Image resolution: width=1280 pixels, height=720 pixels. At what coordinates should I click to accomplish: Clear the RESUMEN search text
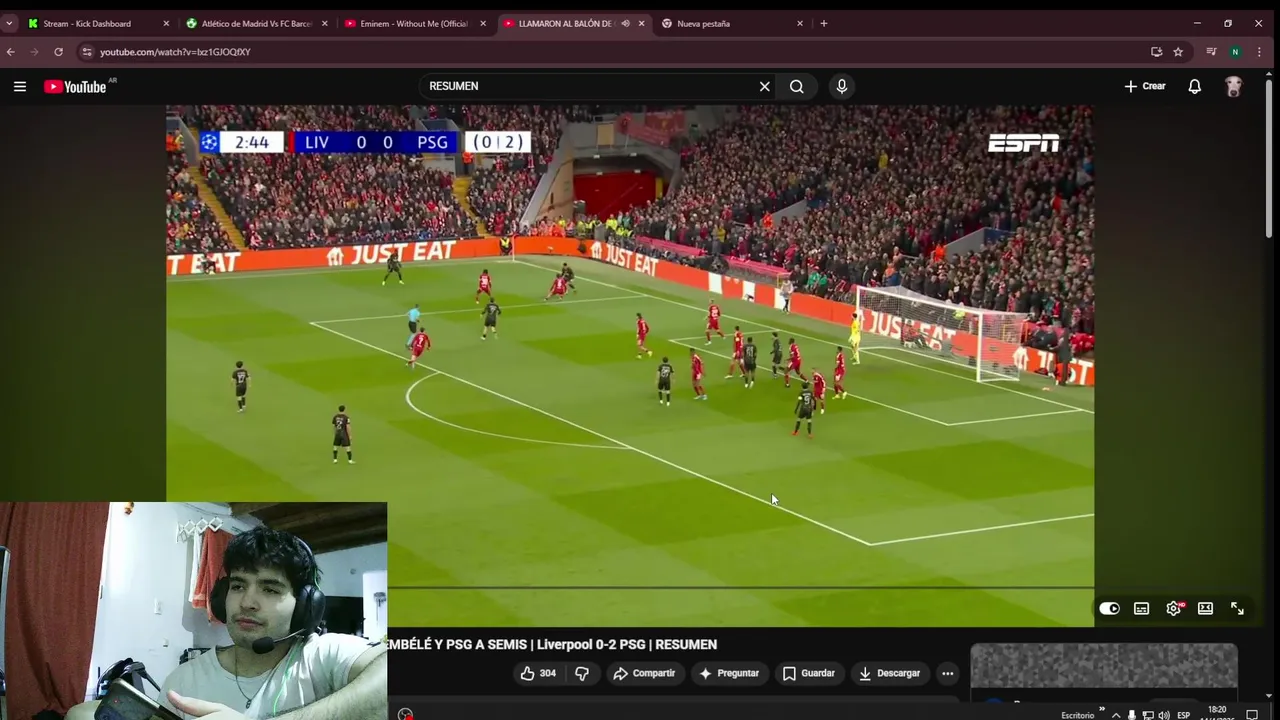[765, 86]
